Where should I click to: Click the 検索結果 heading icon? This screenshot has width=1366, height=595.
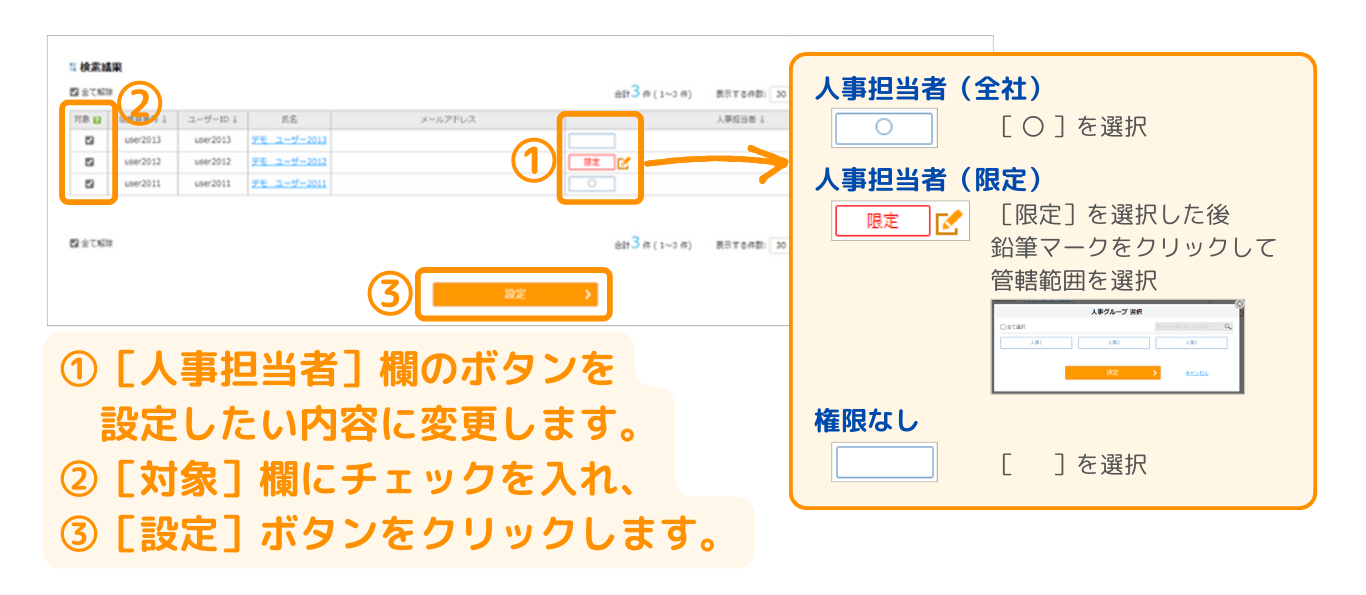pos(72,67)
